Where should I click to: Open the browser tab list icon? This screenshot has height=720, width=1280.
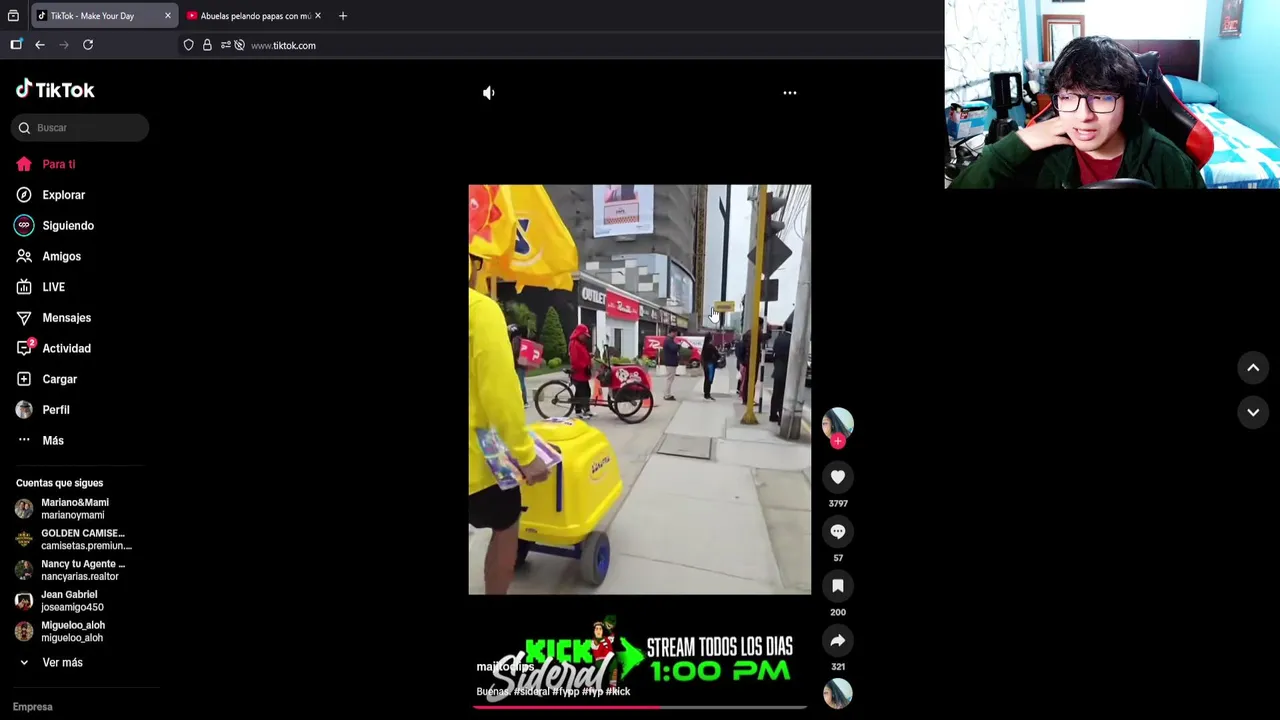point(13,16)
